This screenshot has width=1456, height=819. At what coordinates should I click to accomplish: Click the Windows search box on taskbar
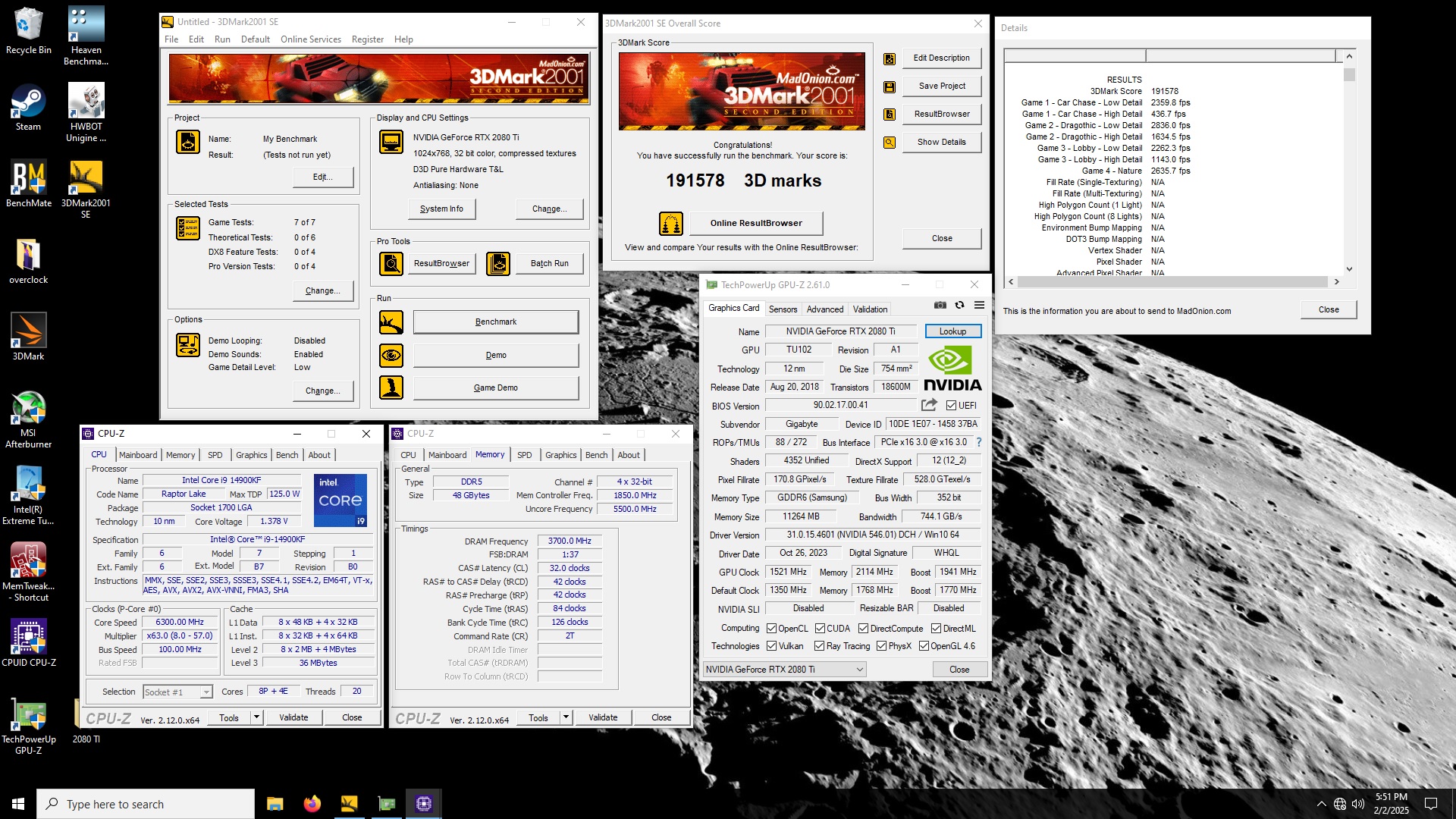click(x=146, y=804)
